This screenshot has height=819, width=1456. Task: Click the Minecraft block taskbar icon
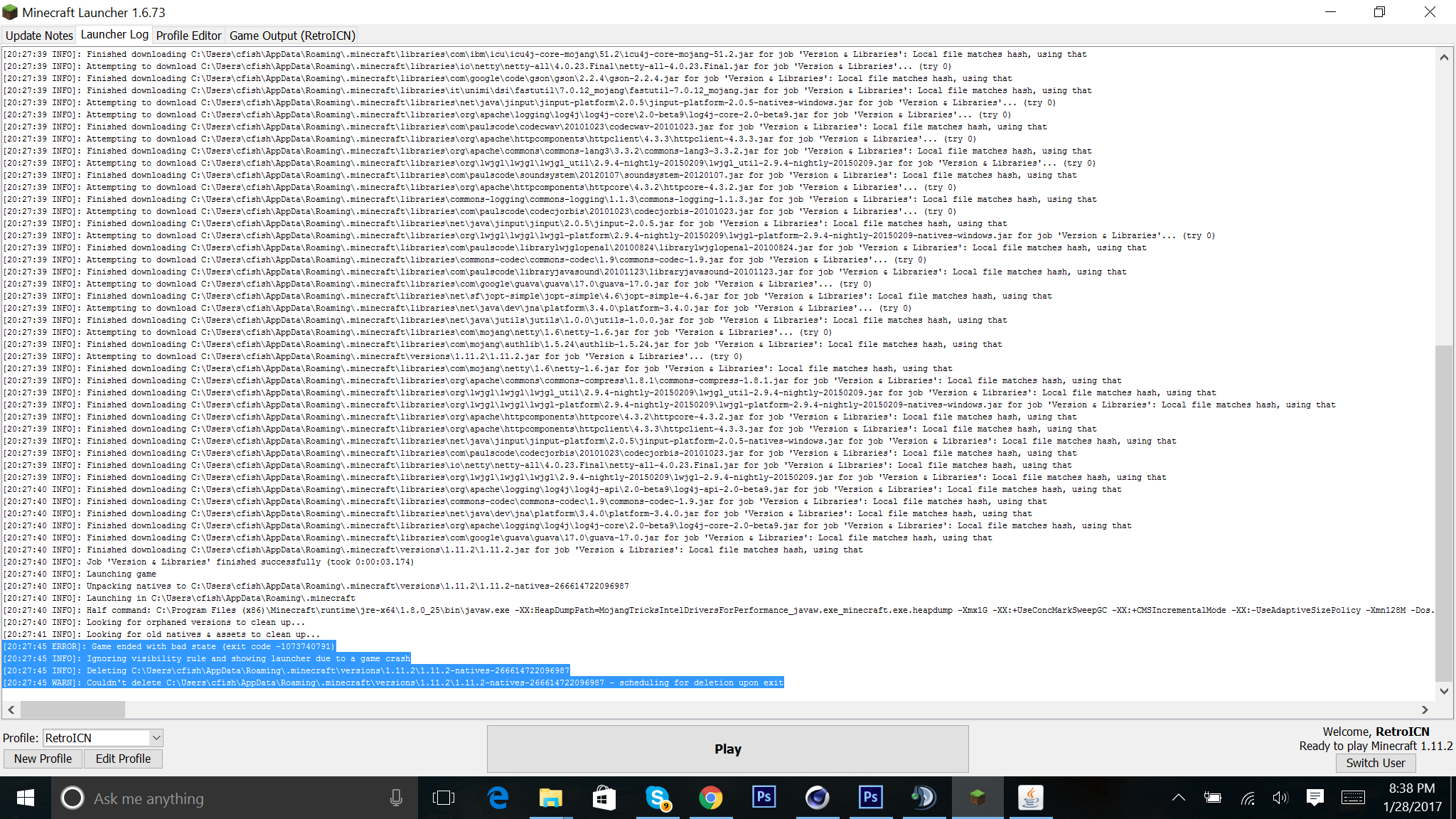click(978, 798)
